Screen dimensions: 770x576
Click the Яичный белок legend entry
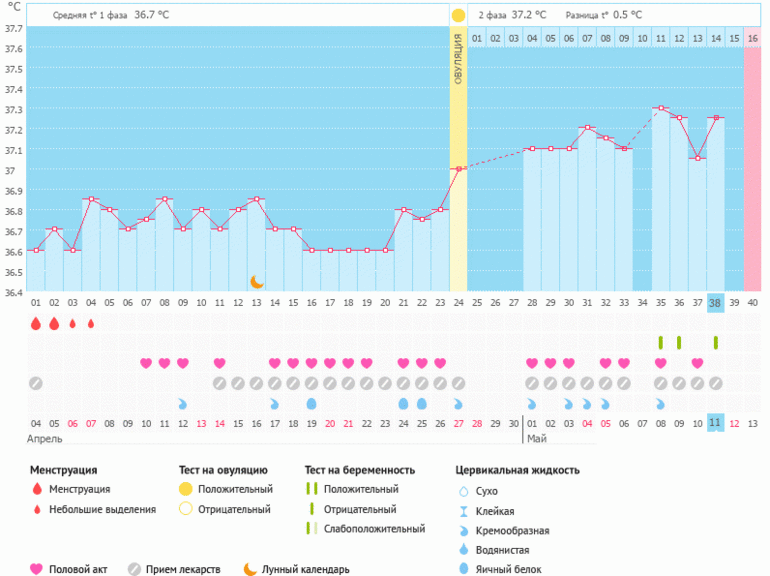[x=500, y=569]
